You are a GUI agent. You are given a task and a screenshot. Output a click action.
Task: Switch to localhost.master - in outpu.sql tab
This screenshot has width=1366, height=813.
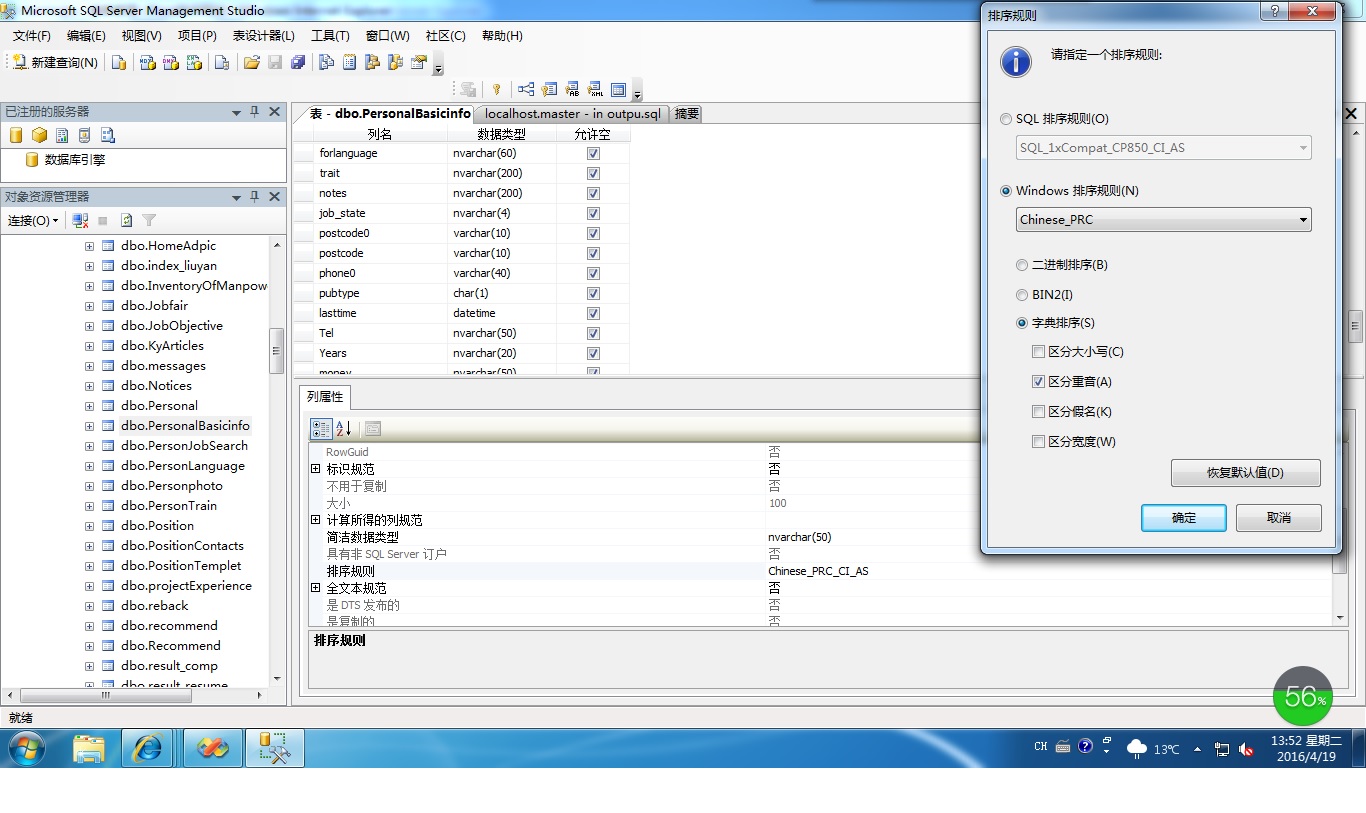572,114
